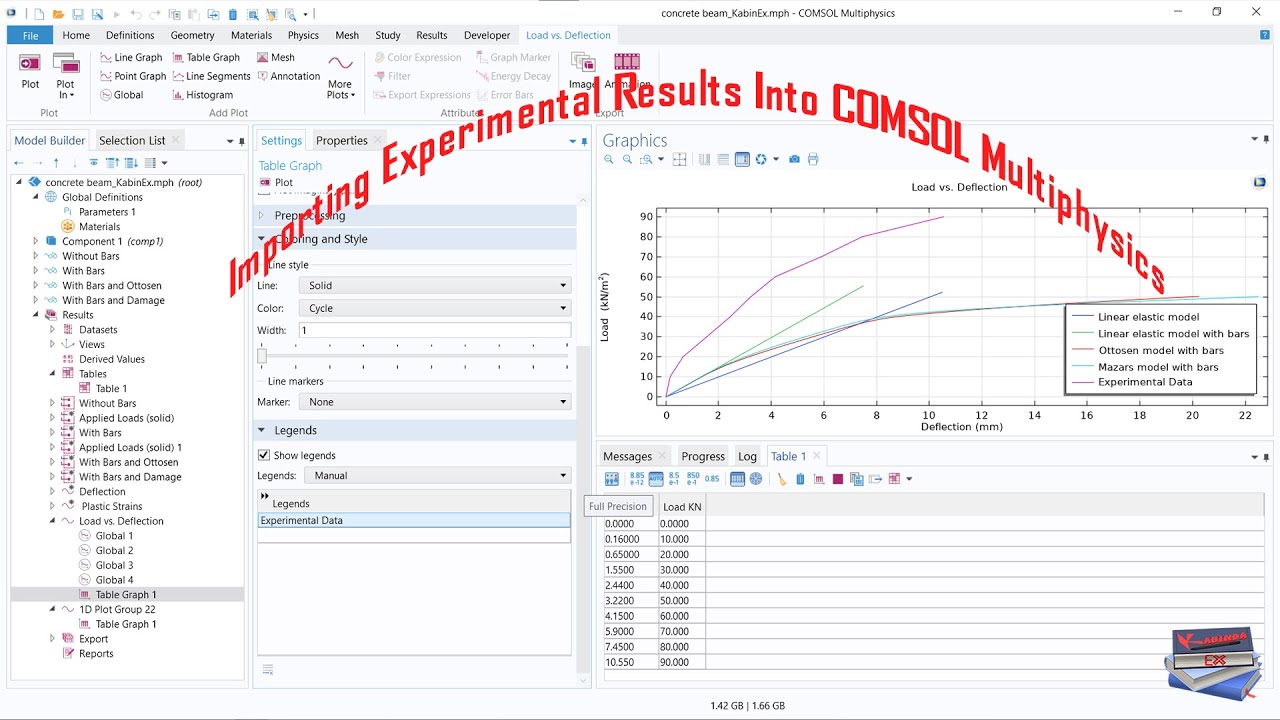The width and height of the screenshot is (1280, 720).
Task: Select Decimal notation 0.85 icon
Action: pos(712,479)
